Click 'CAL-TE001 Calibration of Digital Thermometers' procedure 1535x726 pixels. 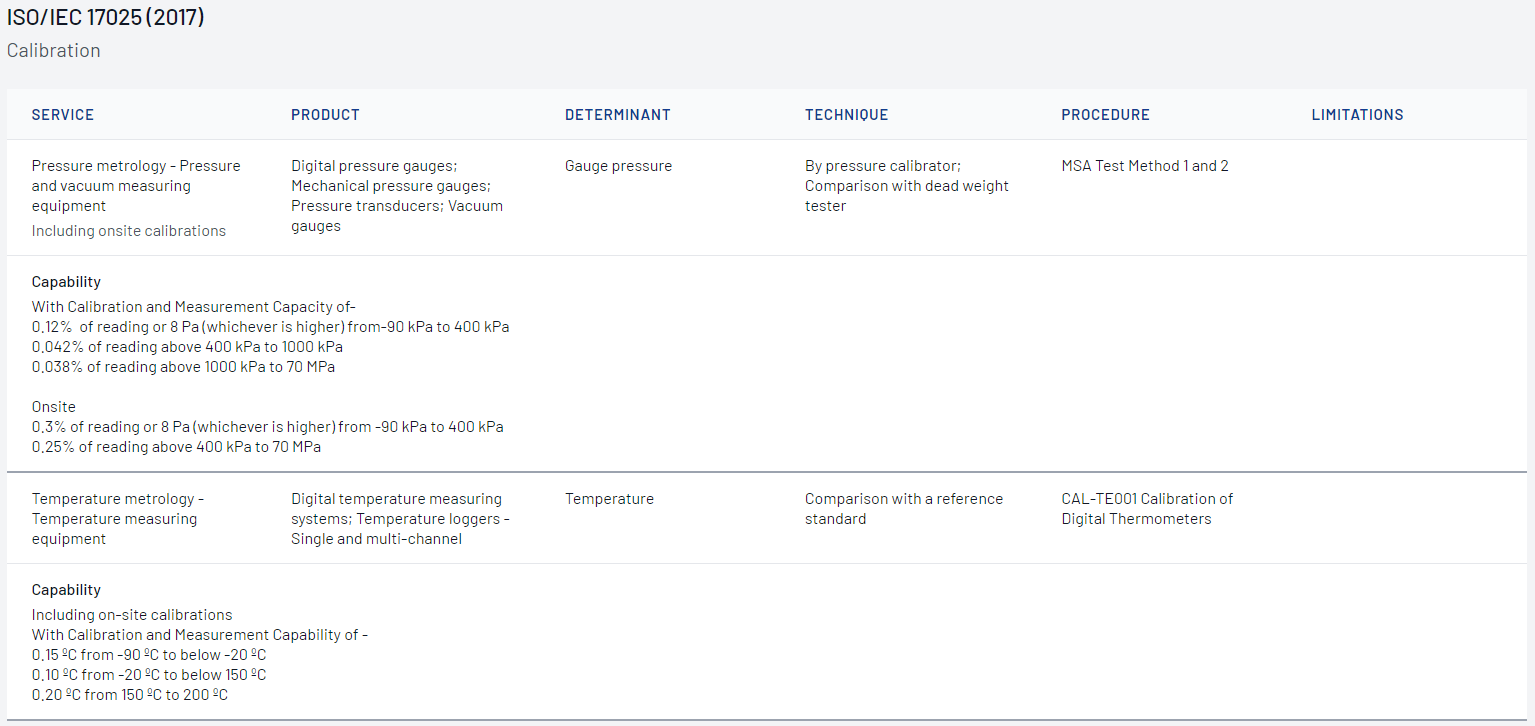1147,509
